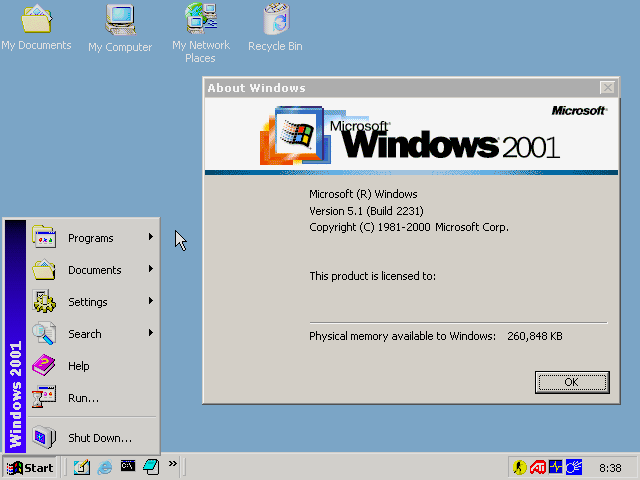Click the Run icon in Start menu
Screen dimensions: 640x480
[44, 397]
